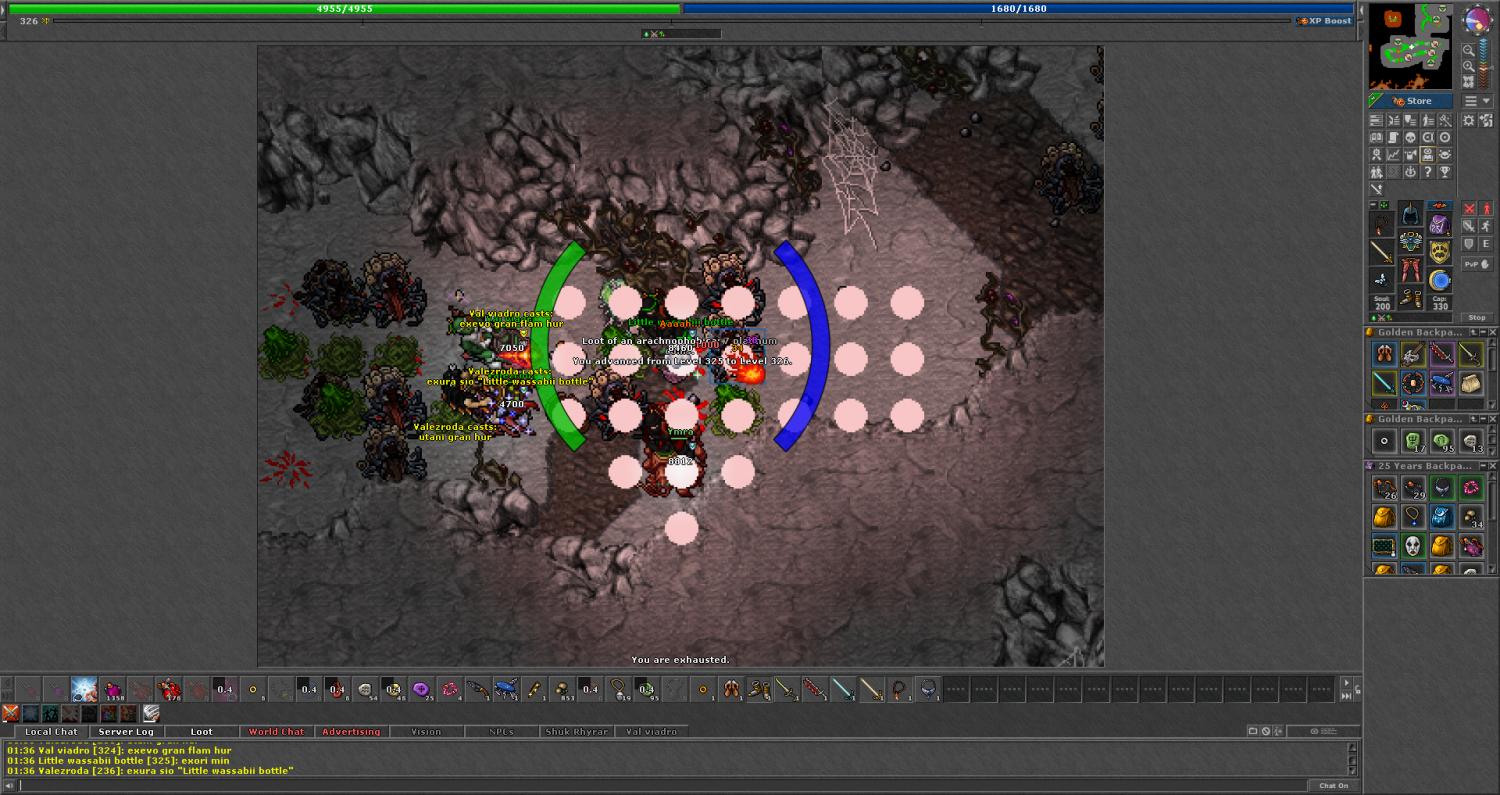Open the Vision chat tab

[426, 732]
